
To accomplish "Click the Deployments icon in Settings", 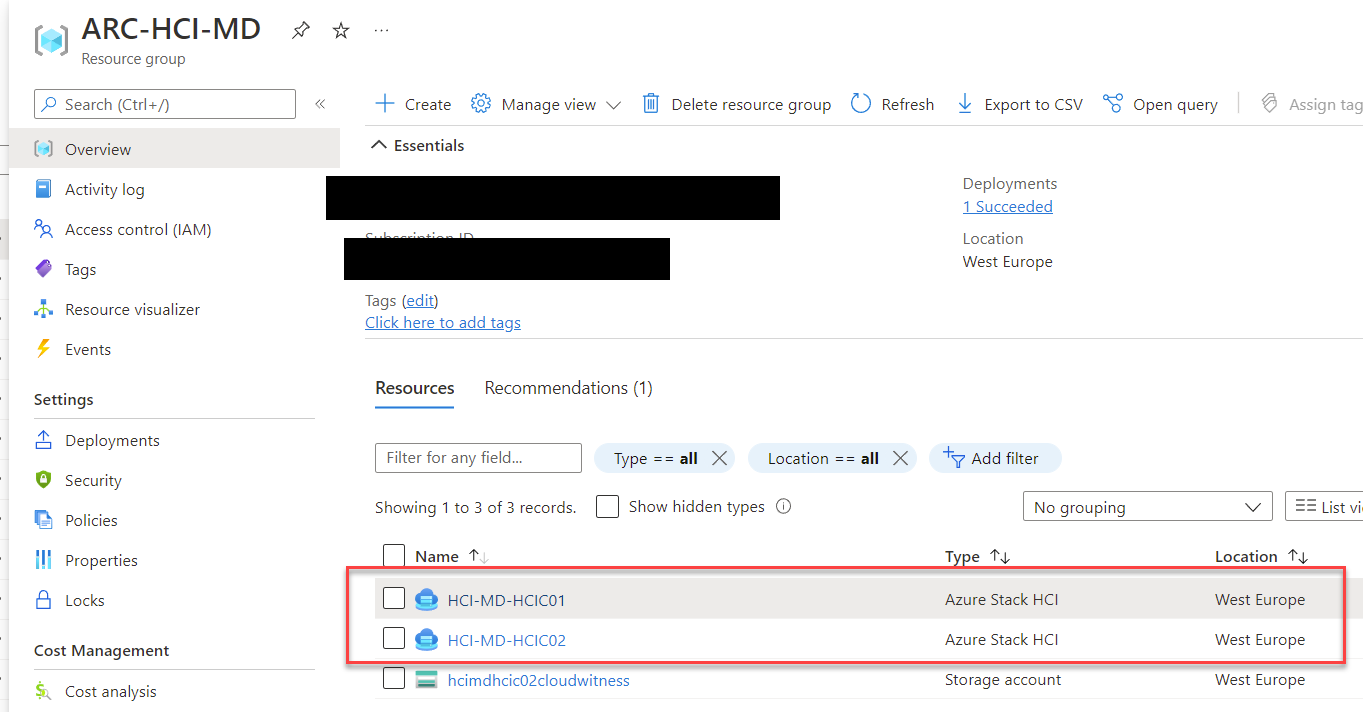I will (x=43, y=440).
